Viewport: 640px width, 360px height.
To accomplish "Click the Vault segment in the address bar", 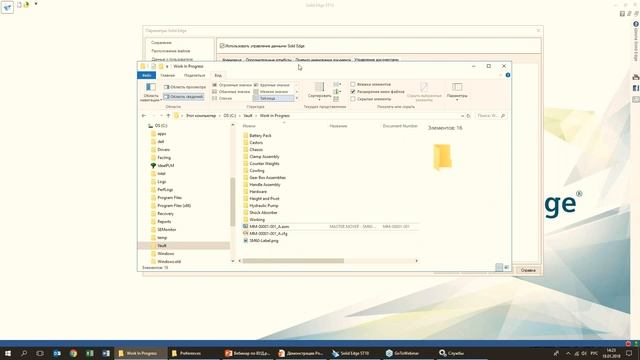I will coord(248,116).
